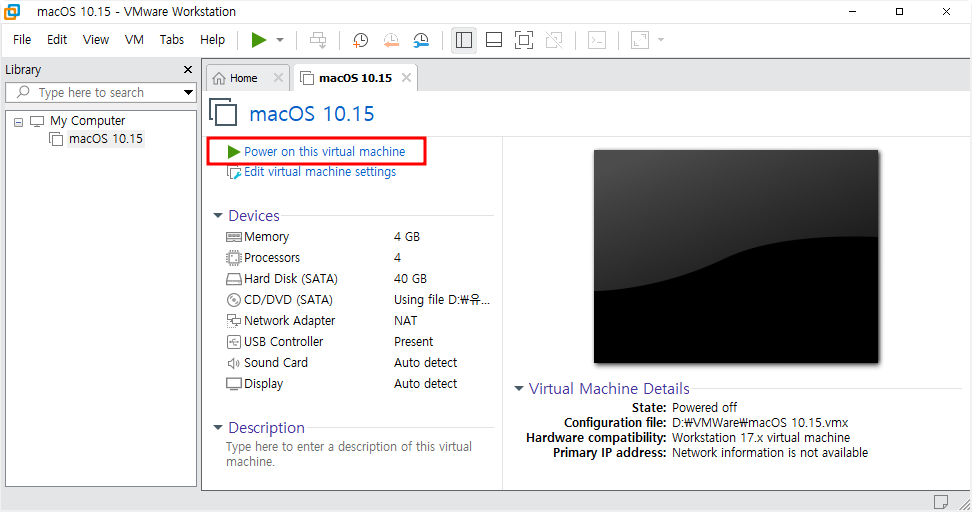Click the configuration file path text
This screenshot has height=512, width=972.
click(760, 423)
